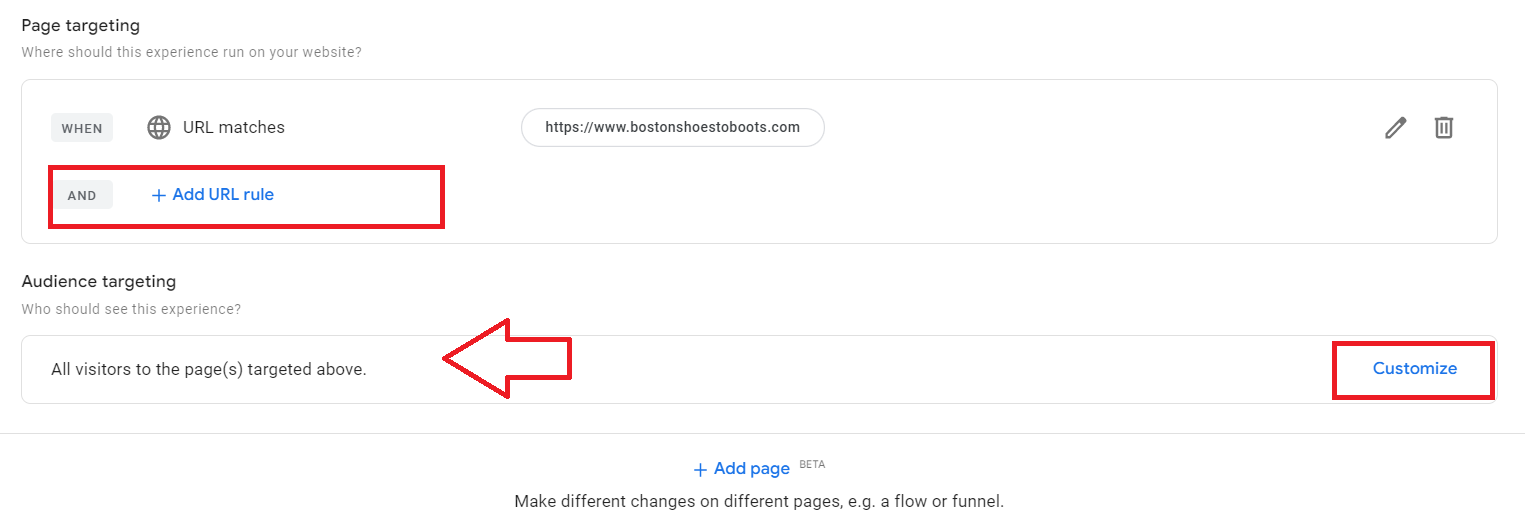This screenshot has height=529, width=1525.
Task: Click the plus sign before Add page
Action: pos(700,469)
